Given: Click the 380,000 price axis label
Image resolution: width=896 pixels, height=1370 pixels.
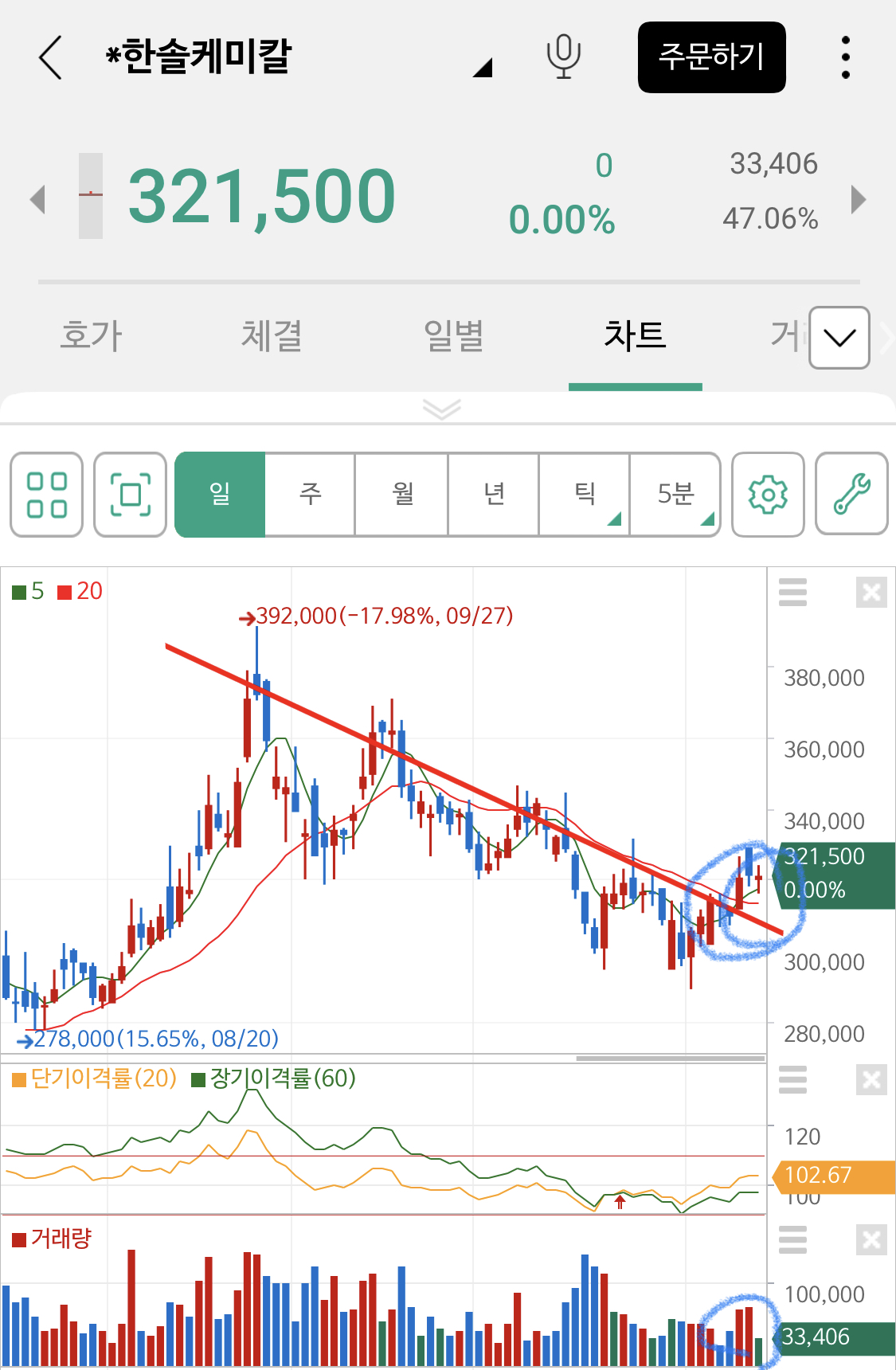Looking at the screenshot, I should click(x=824, y=679).
